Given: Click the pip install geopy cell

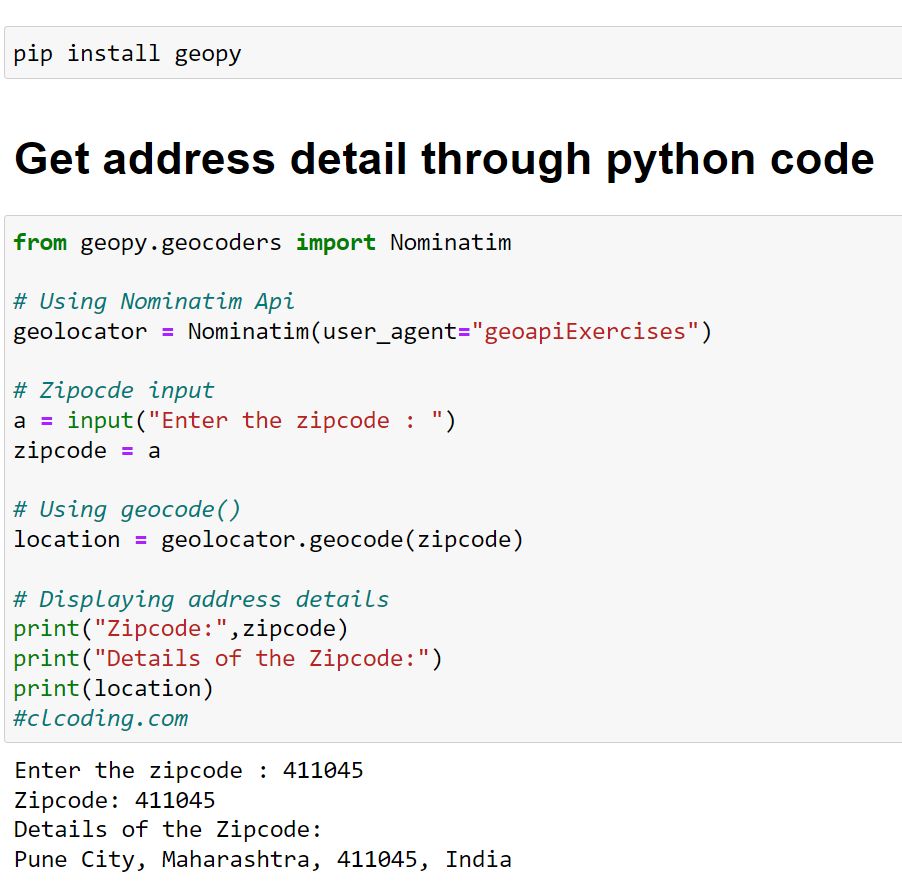Looking at the screenshot, I should [x=127, y=53].
